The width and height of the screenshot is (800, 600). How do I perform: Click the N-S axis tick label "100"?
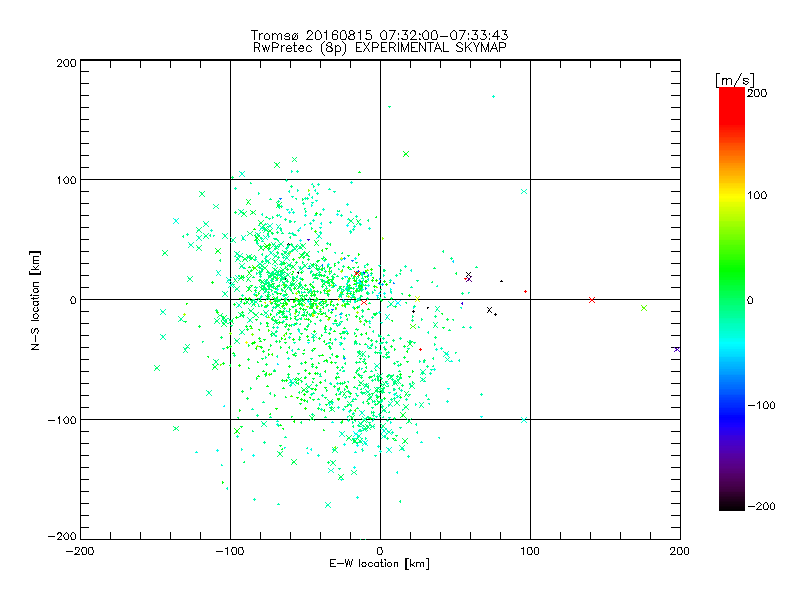pos(66,180)
